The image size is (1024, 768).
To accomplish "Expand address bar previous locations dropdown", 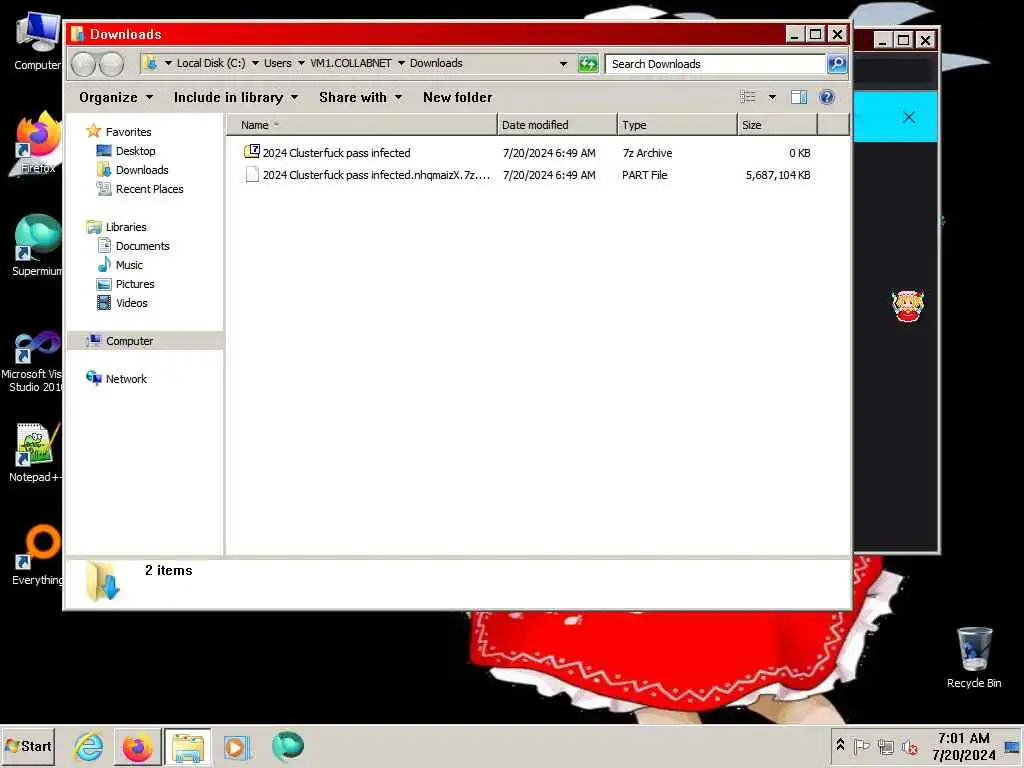I will (x=563, y=64).
